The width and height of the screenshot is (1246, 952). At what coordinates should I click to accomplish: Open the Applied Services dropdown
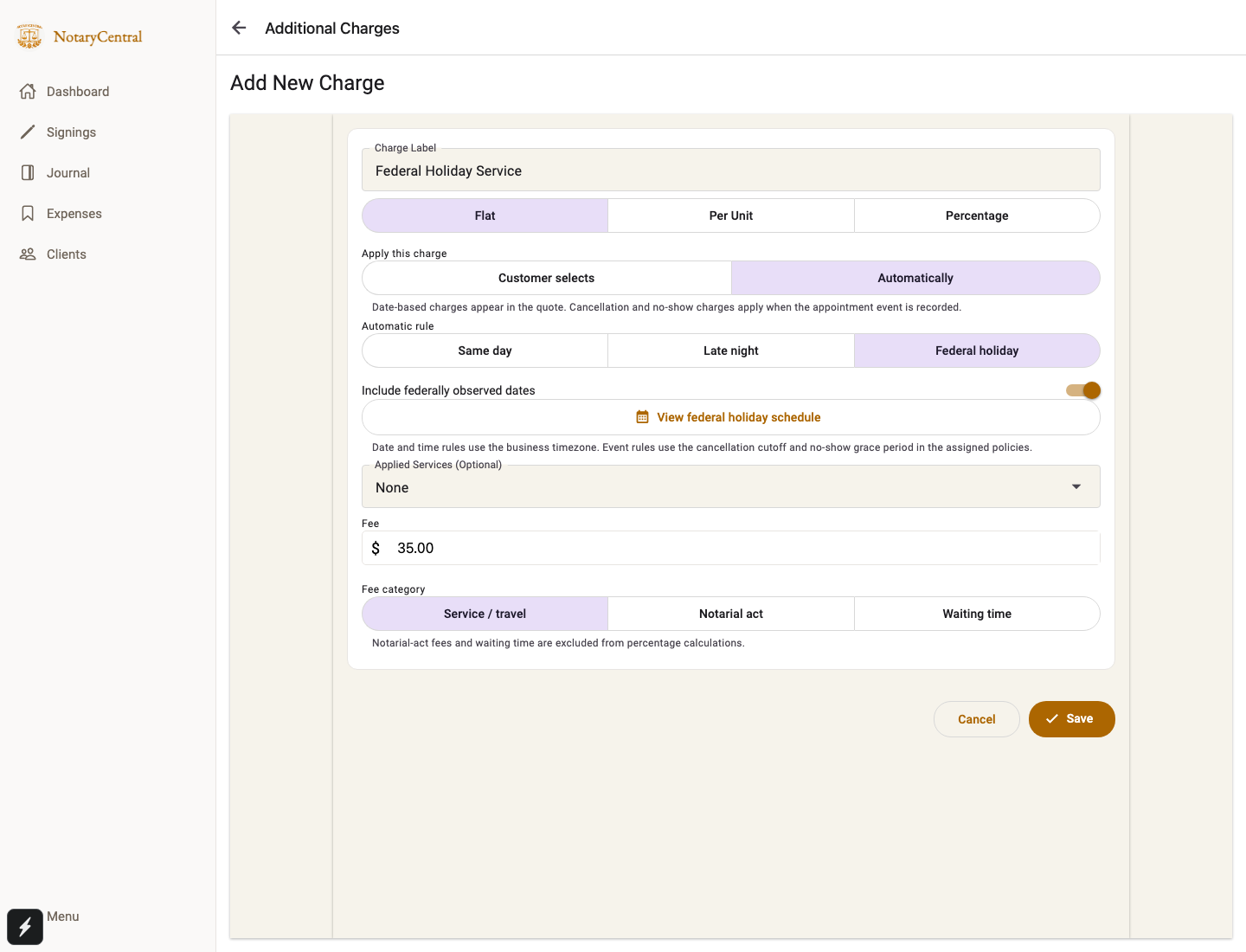pyautogui.click(x=731, y=486)
